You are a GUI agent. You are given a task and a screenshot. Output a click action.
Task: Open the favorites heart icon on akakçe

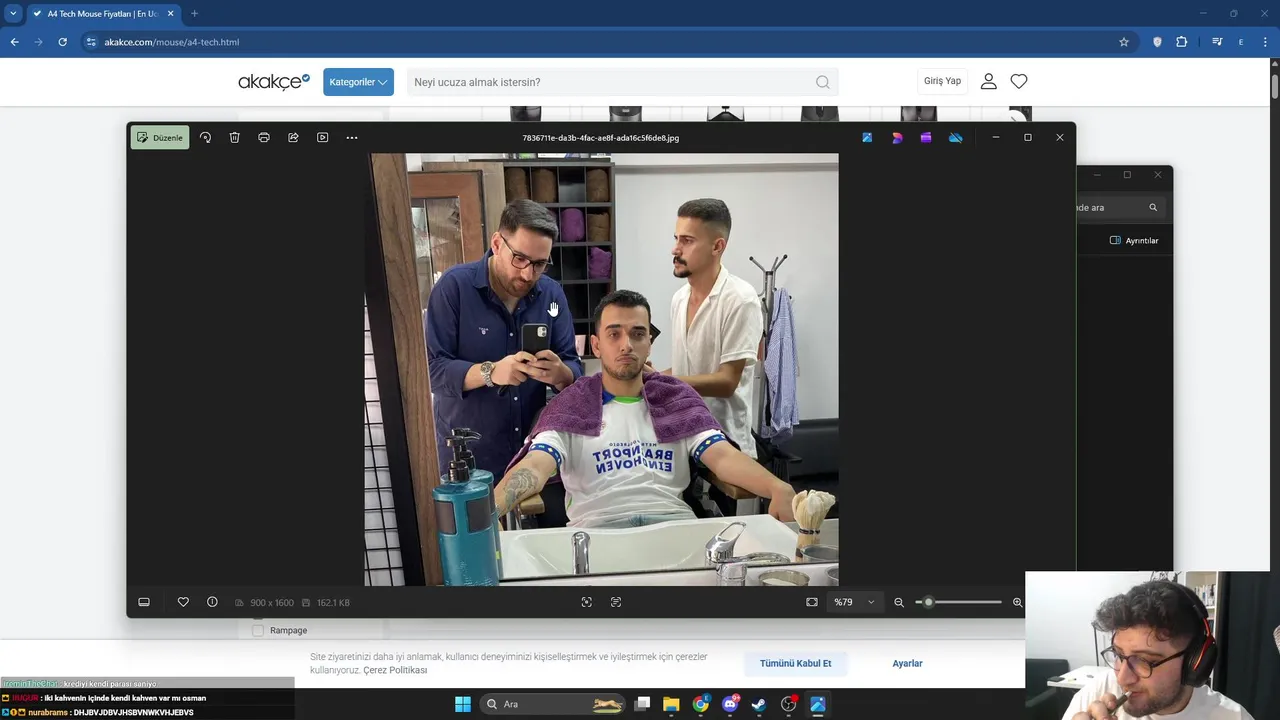click(1019, 81)
